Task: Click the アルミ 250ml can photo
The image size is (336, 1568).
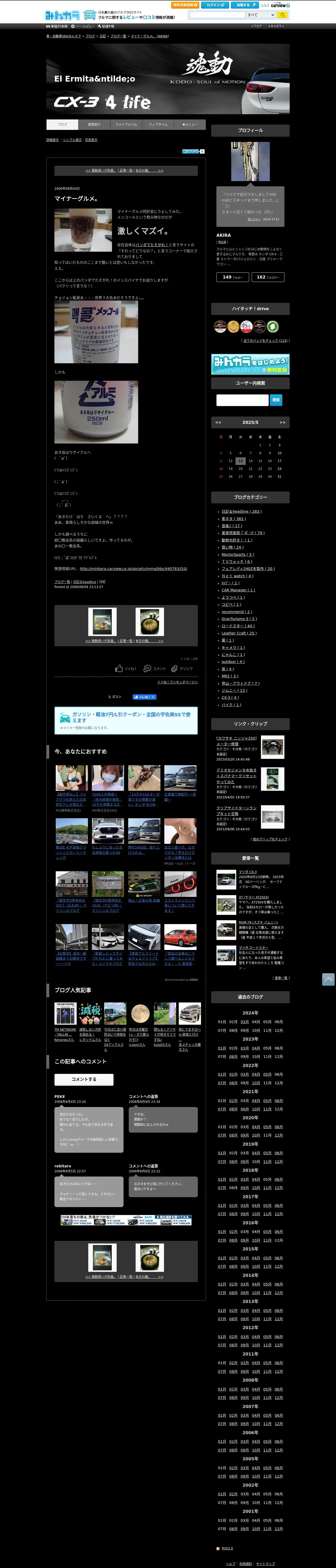Action: coord(96,412)
